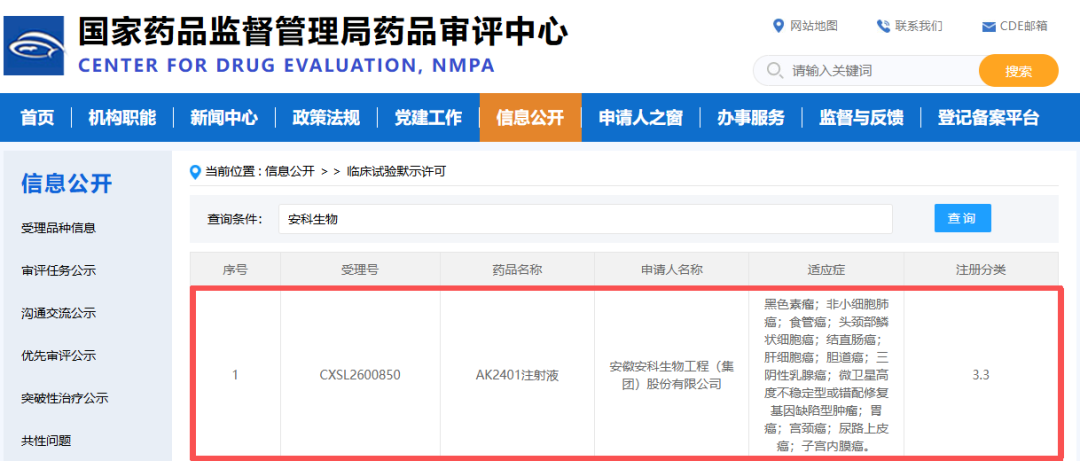Click the row number 1 cell
Image resolution: width=1080 pixels, height=461 pixels.
tap(235, 376)
